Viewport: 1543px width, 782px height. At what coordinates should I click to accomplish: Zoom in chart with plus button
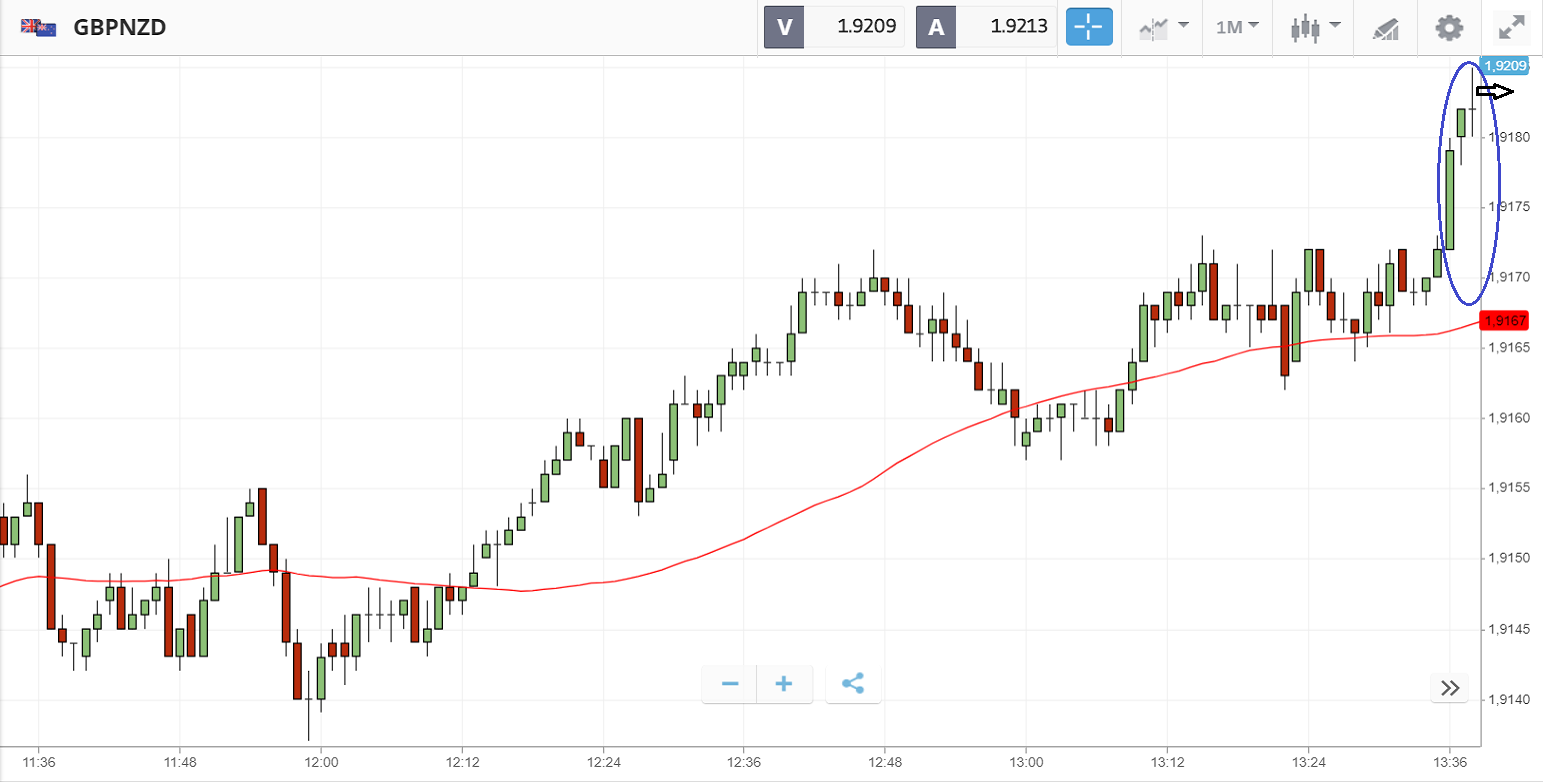pos(784,684)
